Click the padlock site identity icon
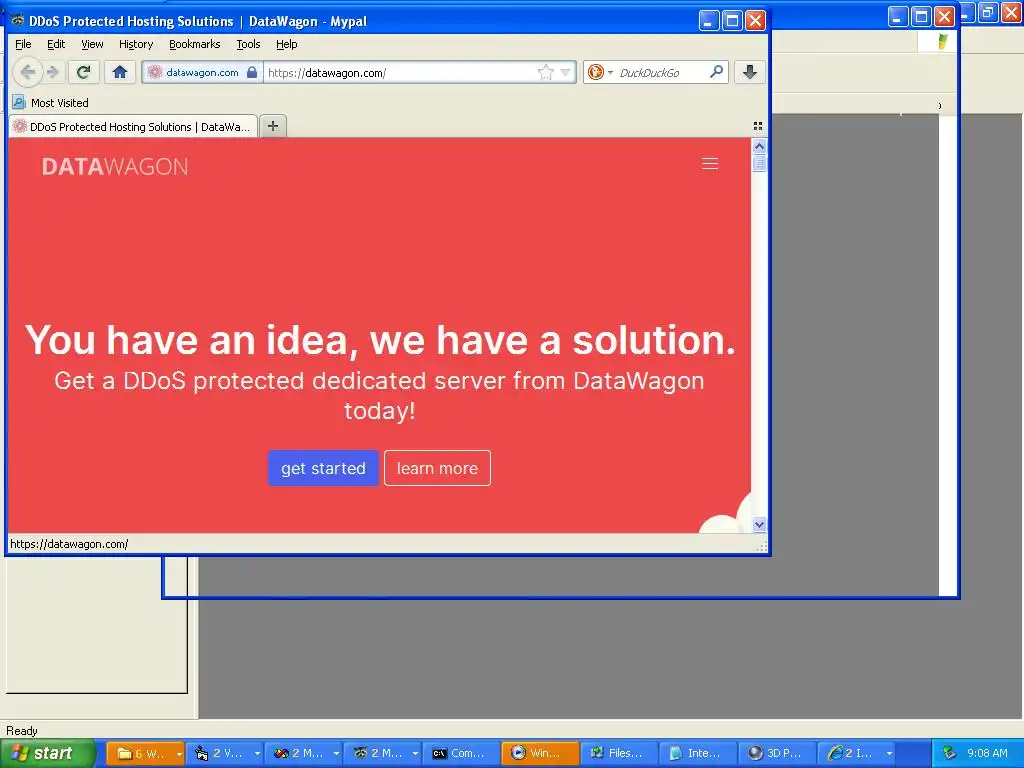 pos(252,72)
